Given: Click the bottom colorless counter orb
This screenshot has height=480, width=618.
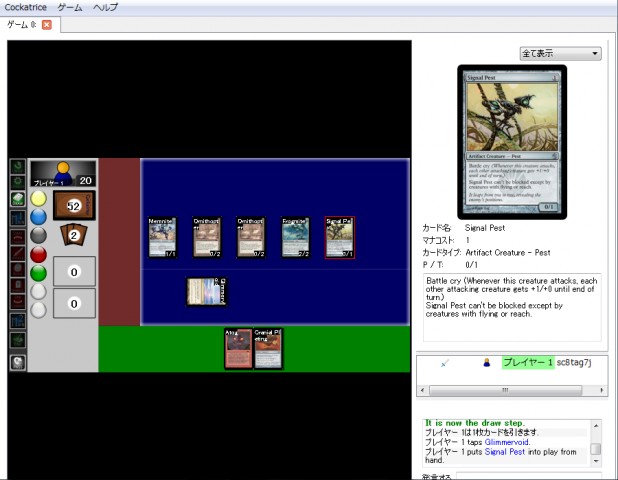Looking at the screenshot, I should (38, 310).
